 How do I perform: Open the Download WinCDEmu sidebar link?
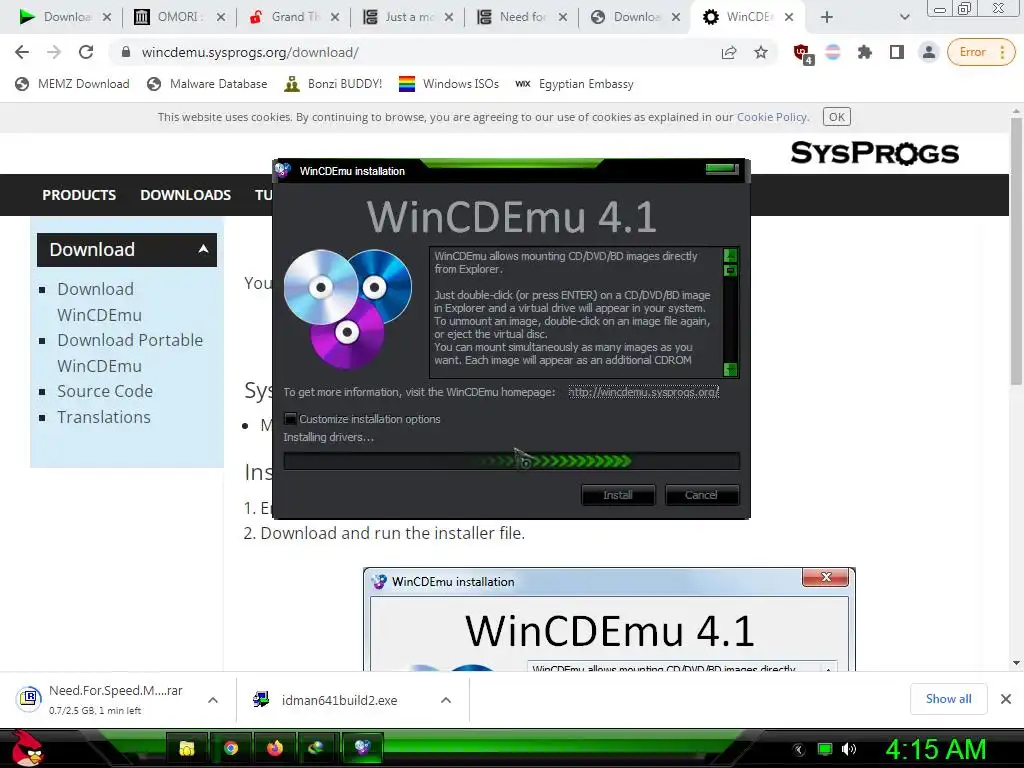coord(99,302)
